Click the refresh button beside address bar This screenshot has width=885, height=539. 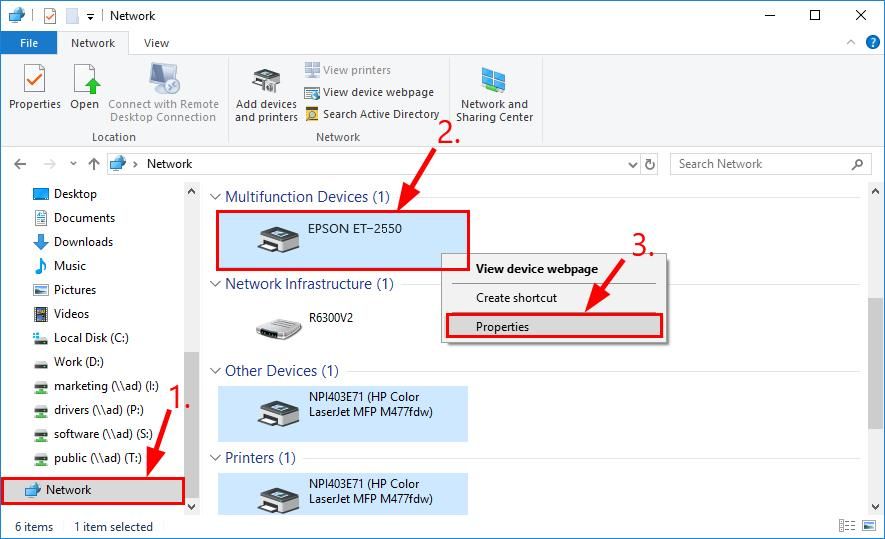point(650,164)
